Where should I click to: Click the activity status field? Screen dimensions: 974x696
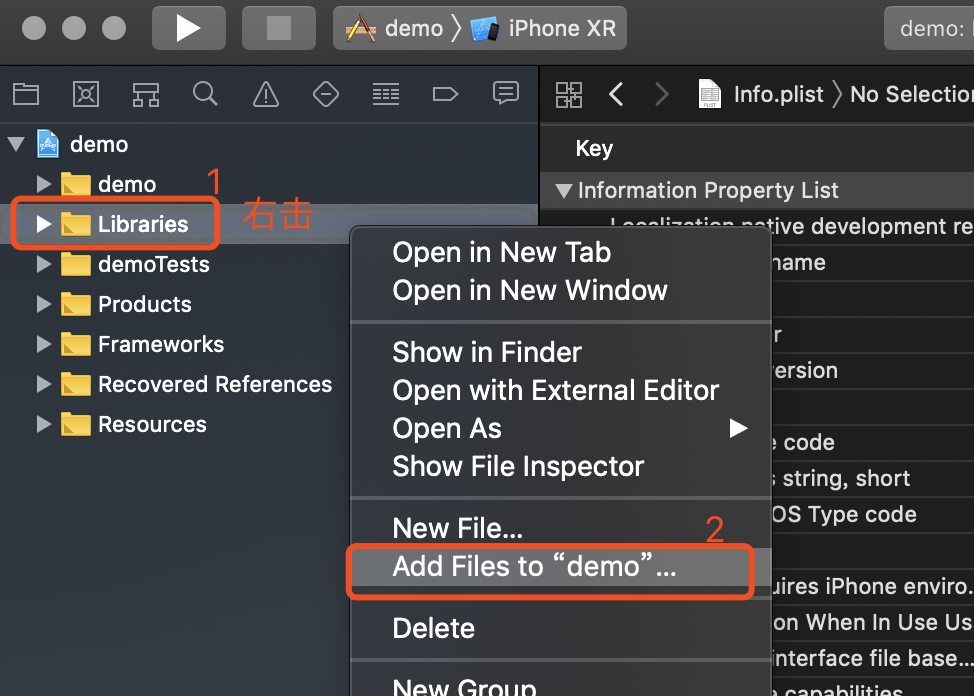click(929, 28)
